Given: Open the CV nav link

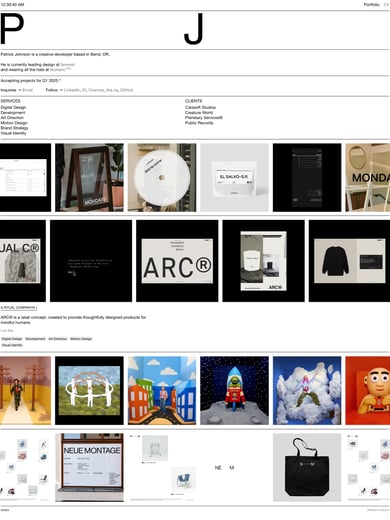Looking at the screenshot, I should click(386, 5).
